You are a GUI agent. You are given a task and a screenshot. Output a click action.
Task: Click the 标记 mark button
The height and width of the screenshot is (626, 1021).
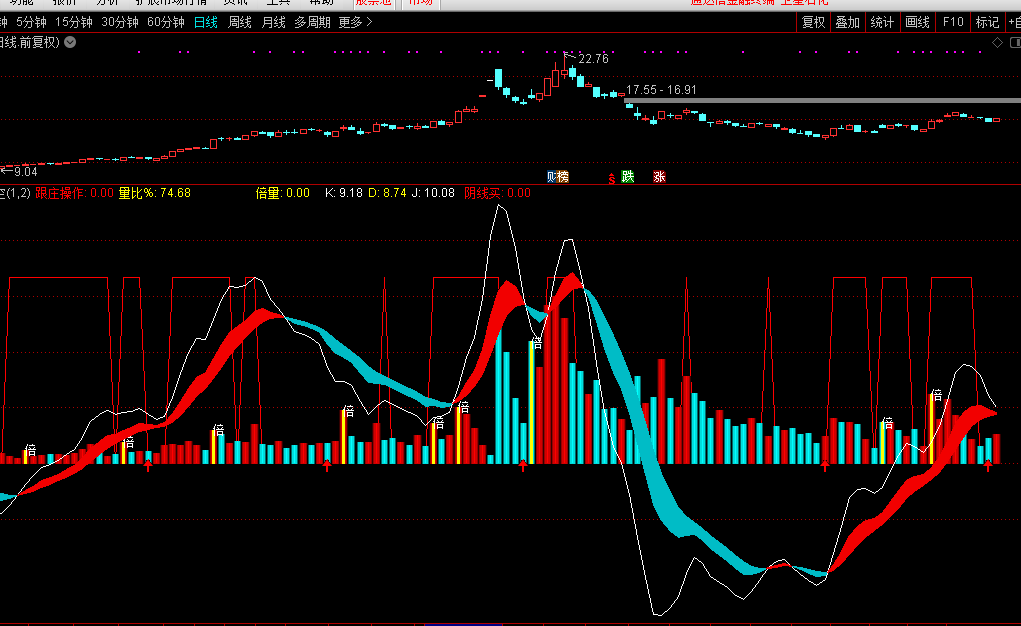[x=987, y=22]
